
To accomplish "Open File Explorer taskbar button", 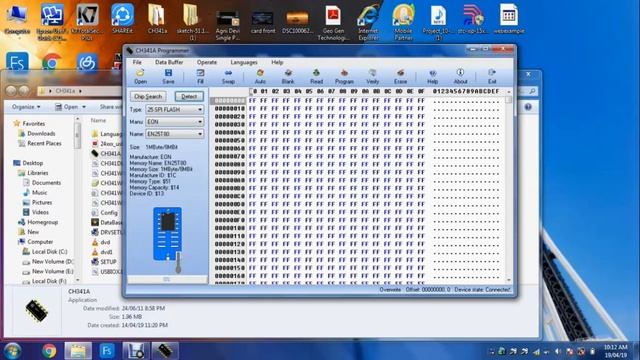I will (x=78, y=351).
